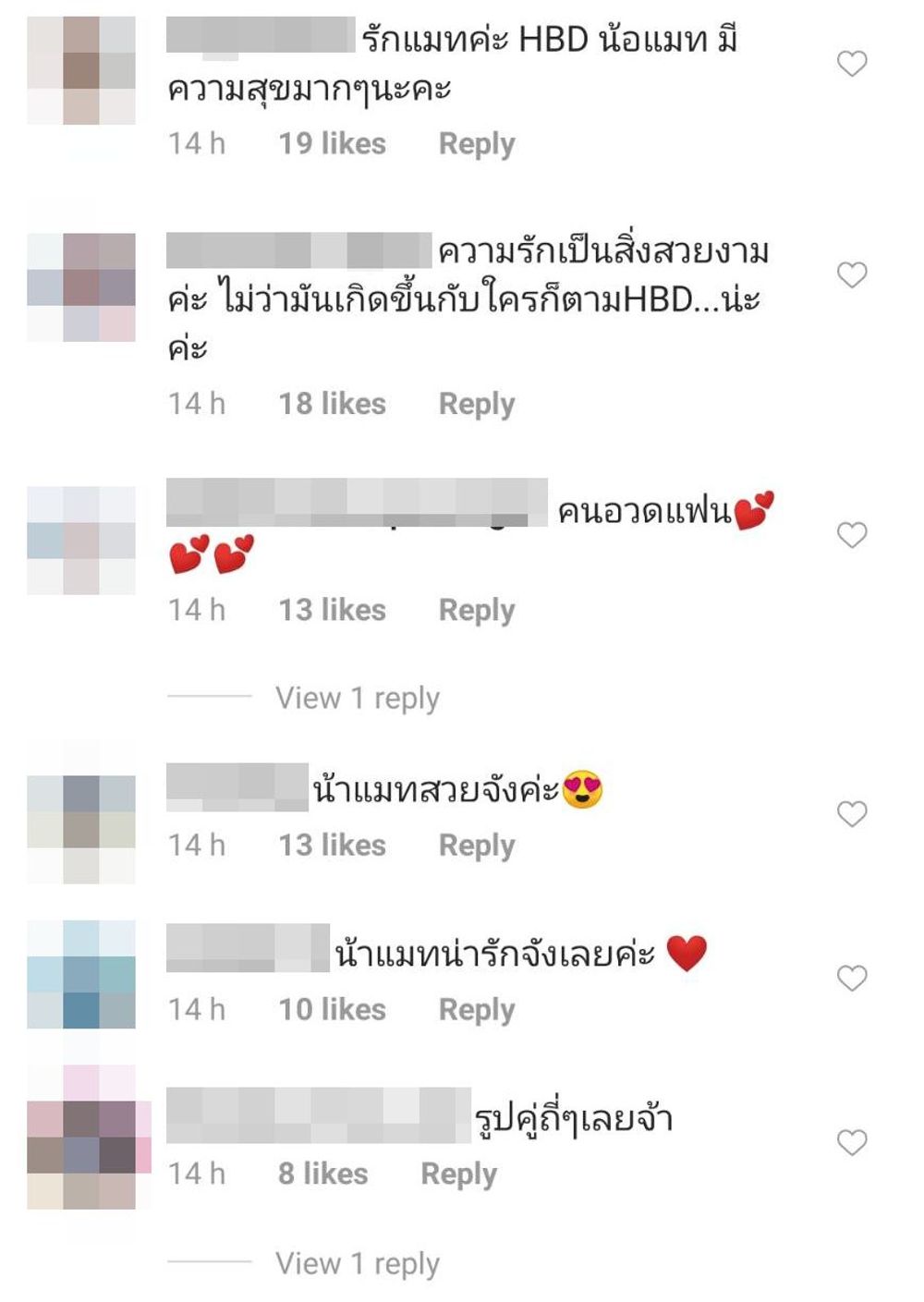Screen dimensions: 924x1302
Task: Open the first commenter's profile picture
Action: (81, 70)
